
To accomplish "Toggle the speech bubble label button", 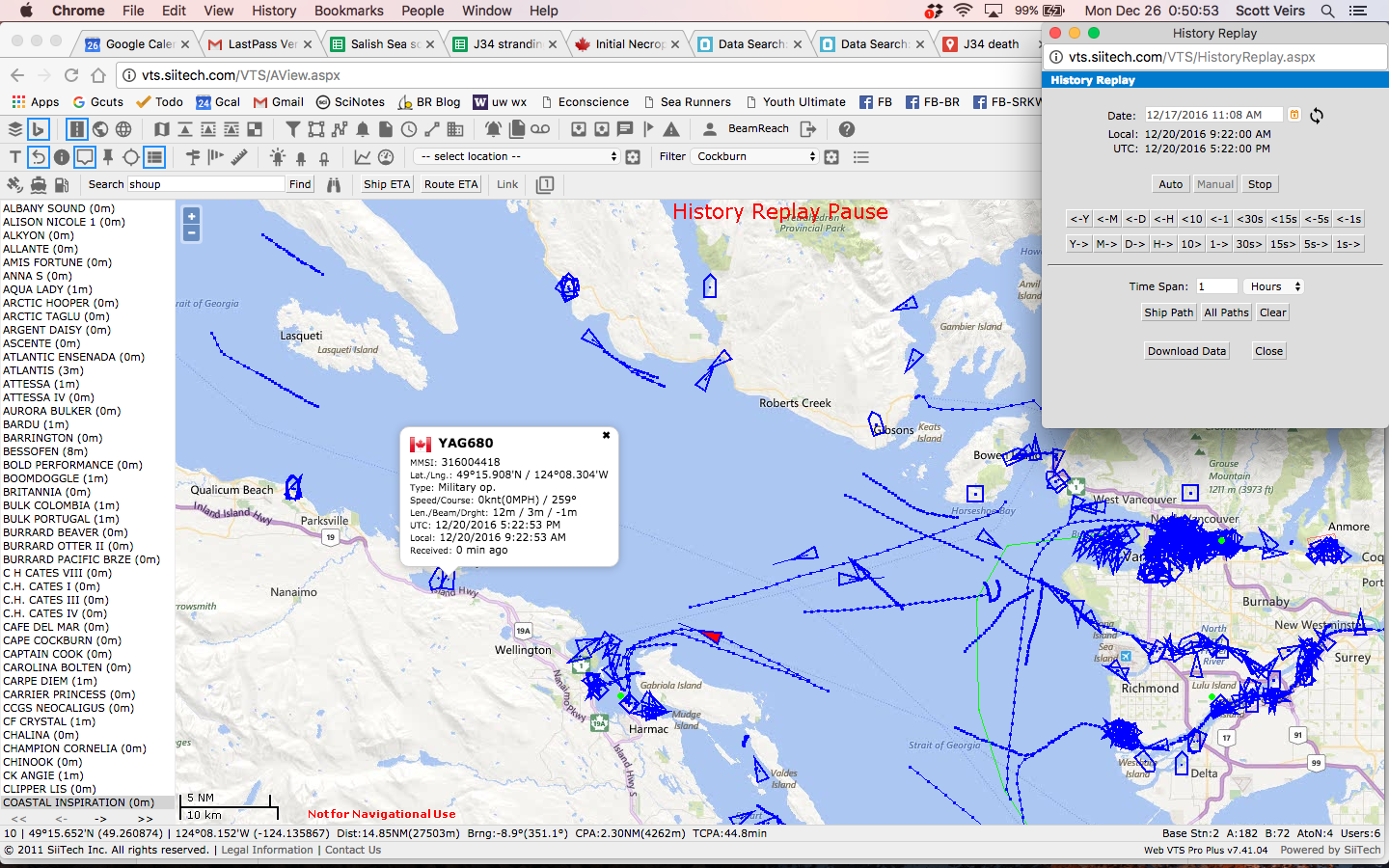I will [x=85, y=156].
